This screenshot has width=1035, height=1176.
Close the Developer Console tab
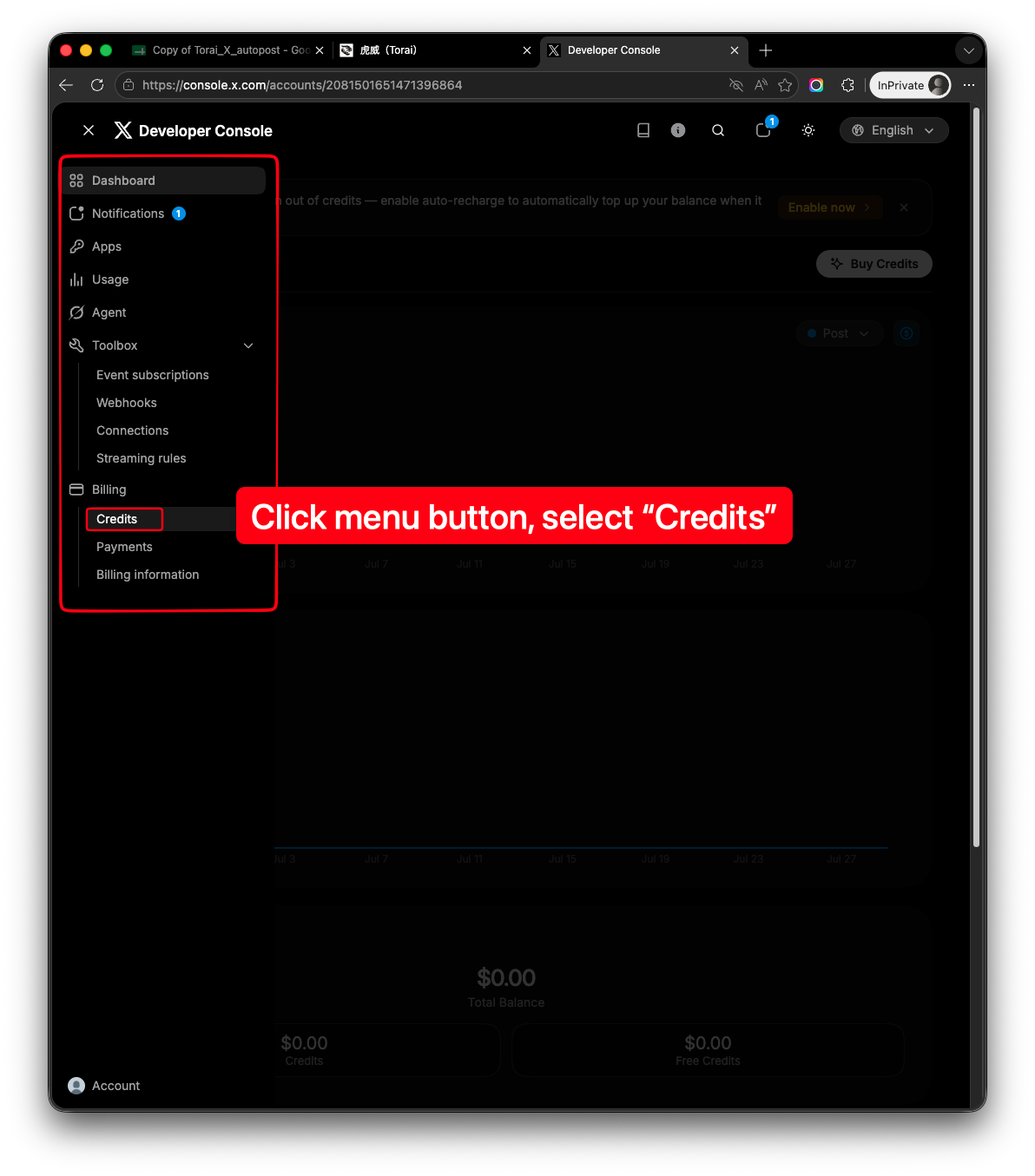point(735,50)
